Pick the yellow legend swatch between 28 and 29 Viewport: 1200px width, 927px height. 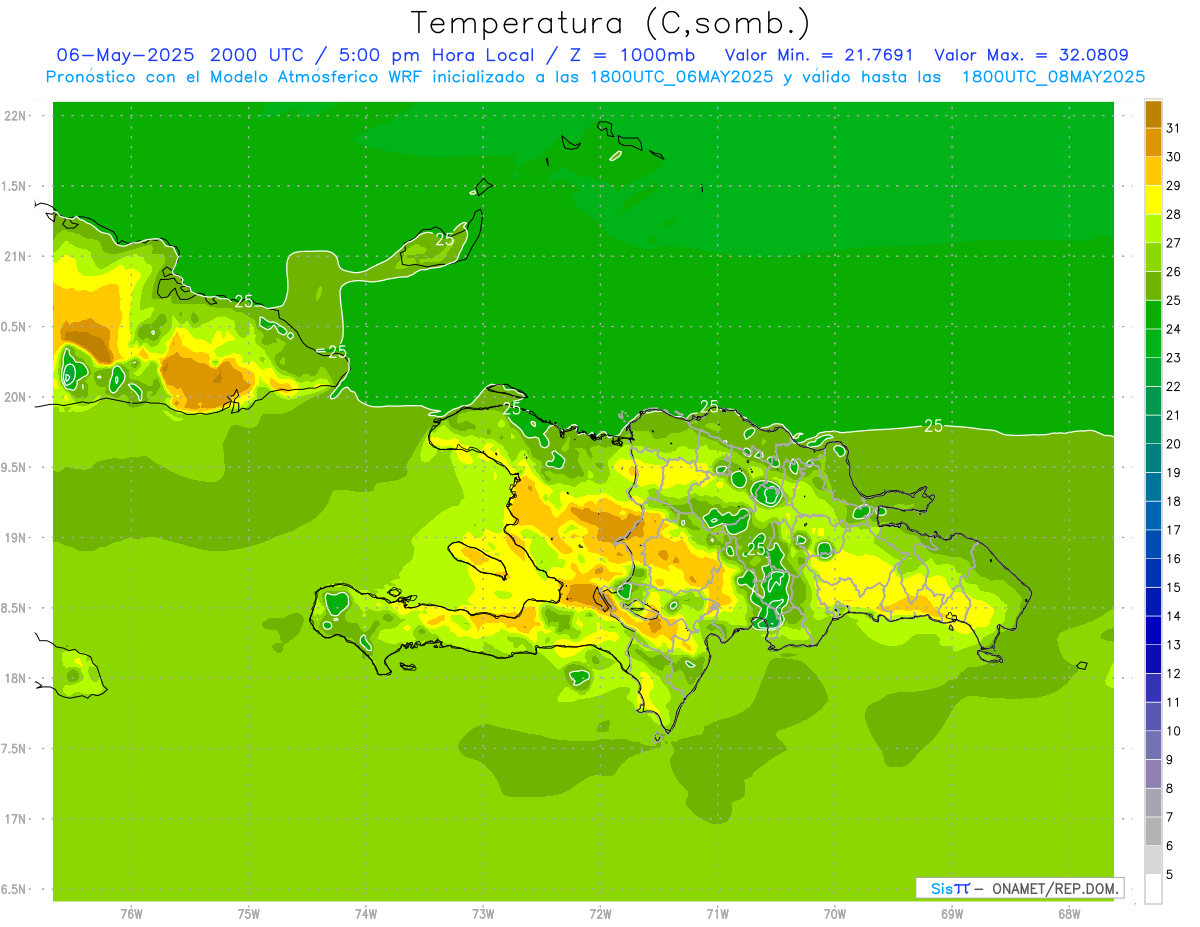point(1153,200)
